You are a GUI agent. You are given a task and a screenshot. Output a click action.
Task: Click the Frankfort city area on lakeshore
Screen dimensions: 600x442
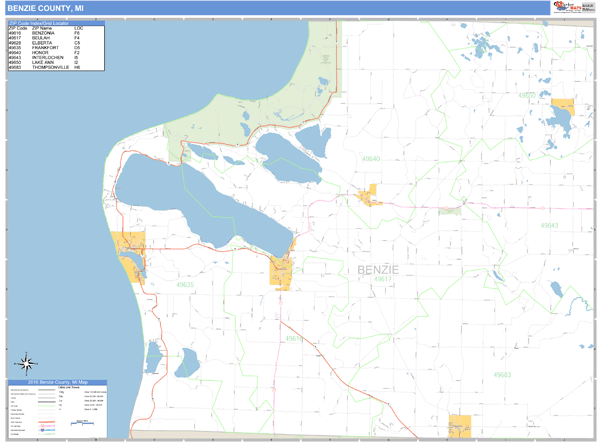[x=133, y=251]
